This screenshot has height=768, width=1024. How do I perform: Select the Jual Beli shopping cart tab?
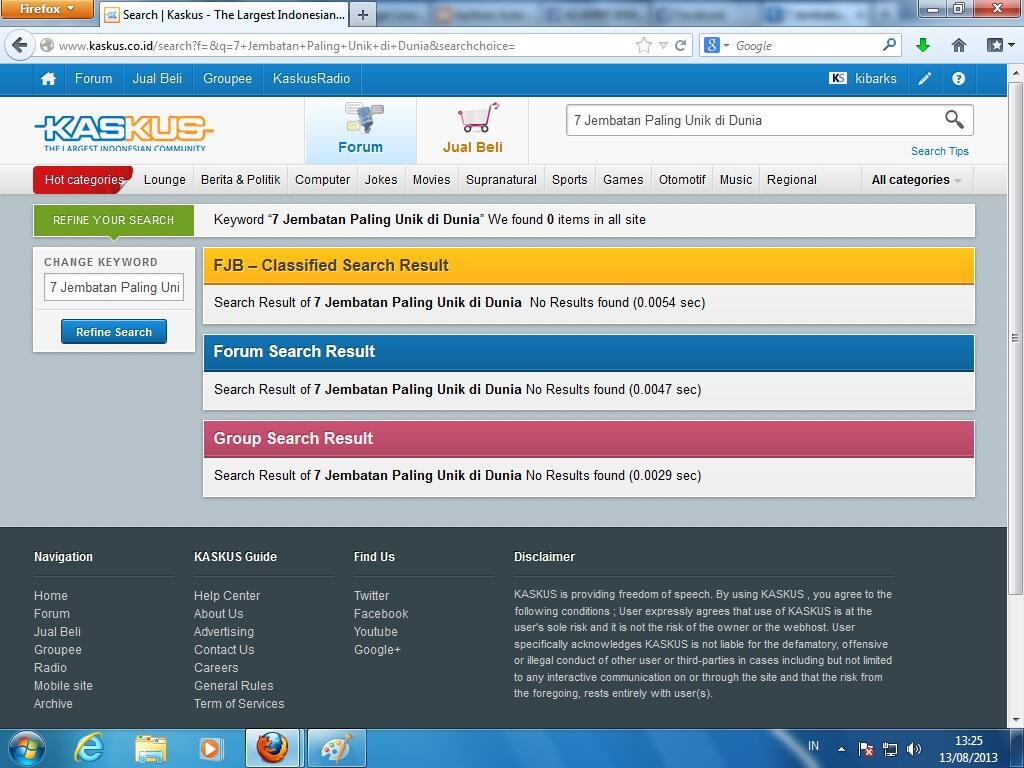tap(473, 130)
